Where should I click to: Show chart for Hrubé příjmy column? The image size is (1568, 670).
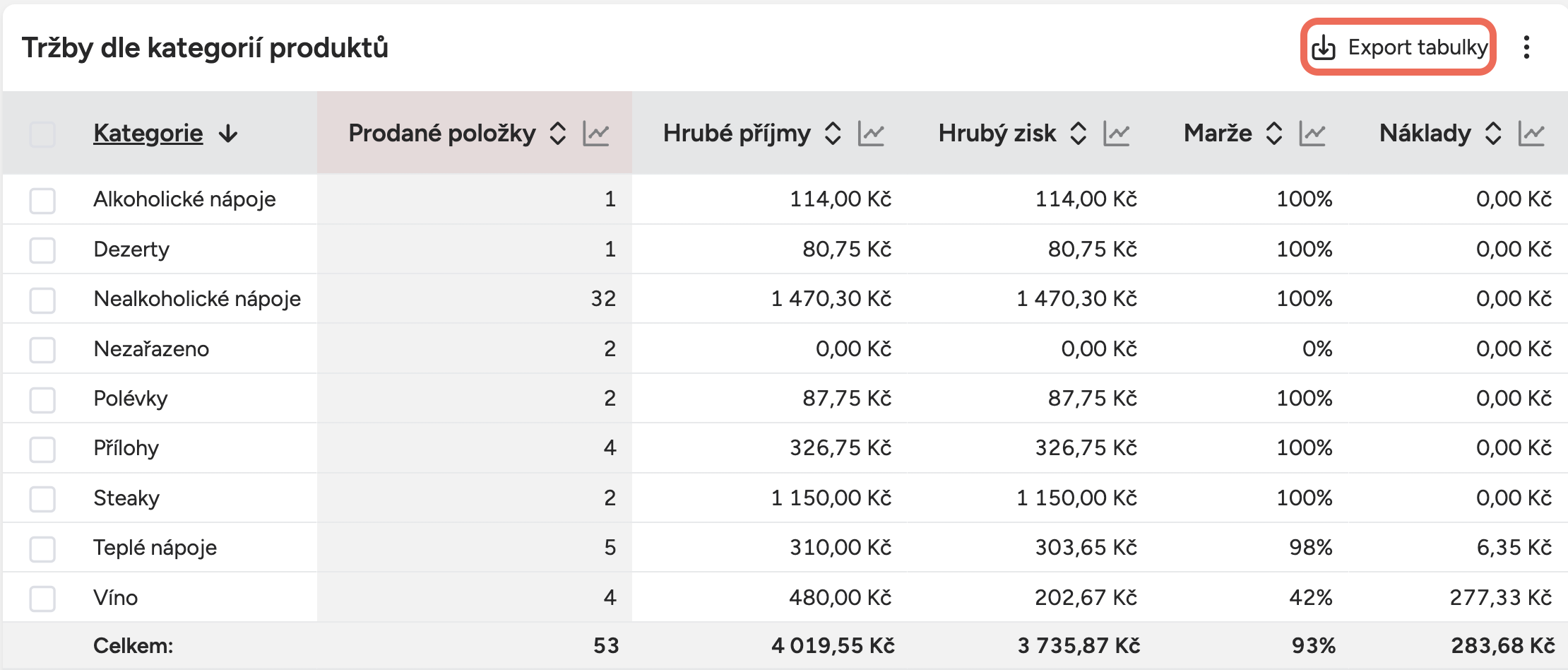(871, 134)
